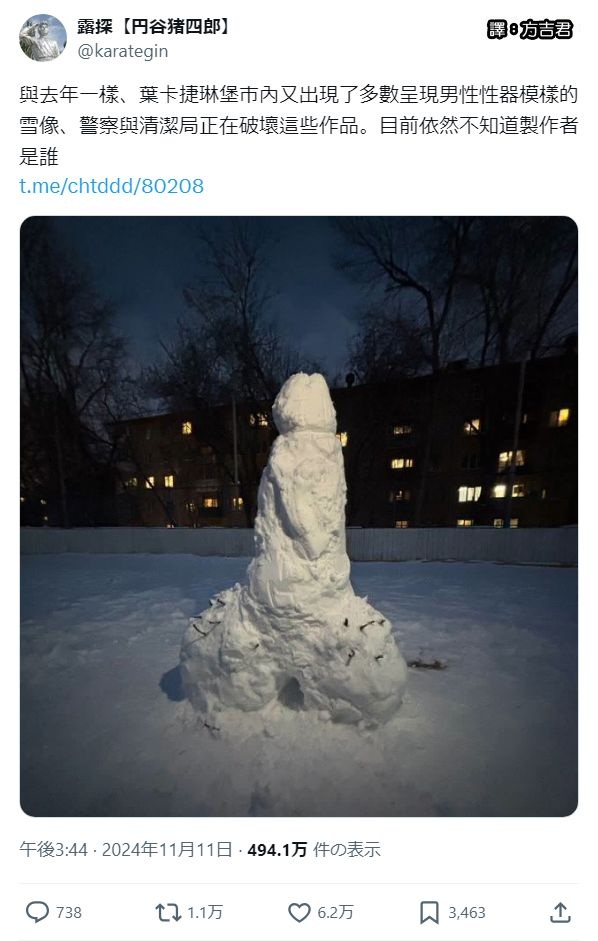
Task: Click the watermark logo at top right
Action: pyautogui.click(x=530, y=29)
